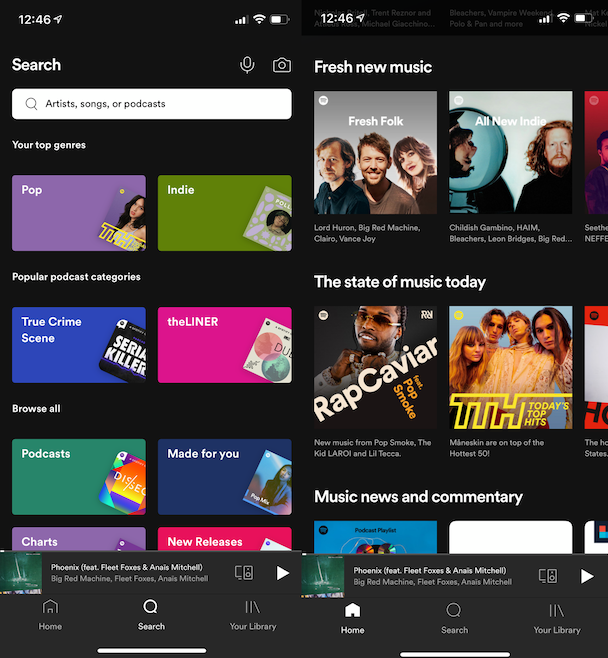608x658 pixels.
Task: Click Spotify logo on Fresh Folk cover
Action: (x=323, y=100)
